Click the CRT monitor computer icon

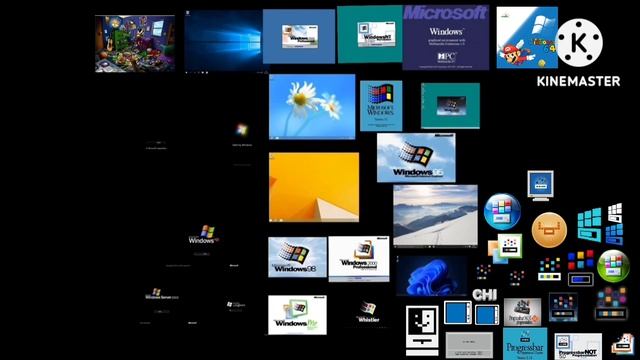click(540, 186)
